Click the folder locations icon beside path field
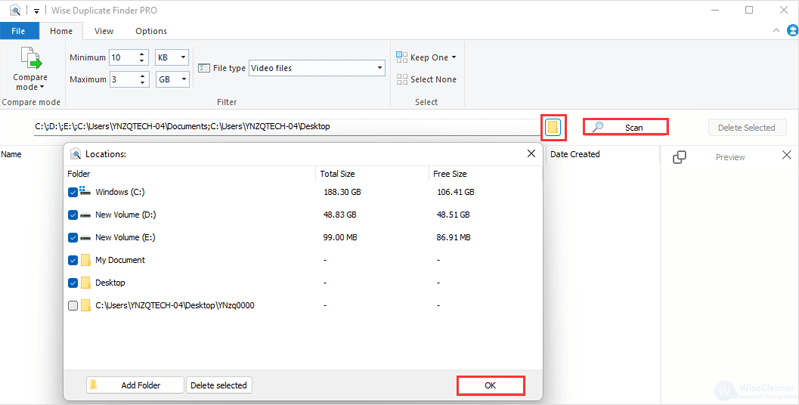The width and height of the screenshot is (799, 405). point(553,127)
